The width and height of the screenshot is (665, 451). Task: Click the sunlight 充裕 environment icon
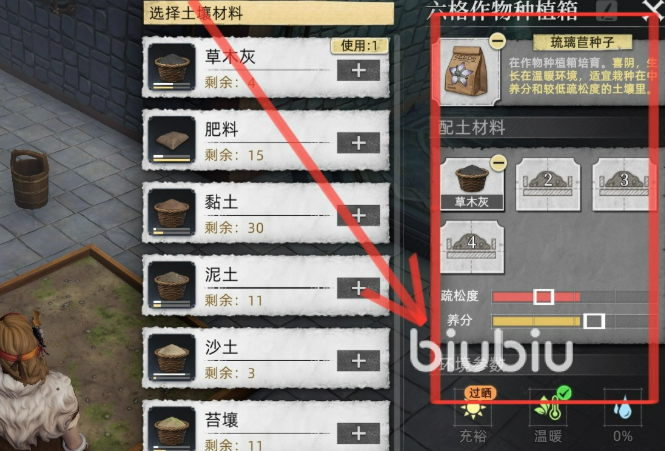point(473,408)
